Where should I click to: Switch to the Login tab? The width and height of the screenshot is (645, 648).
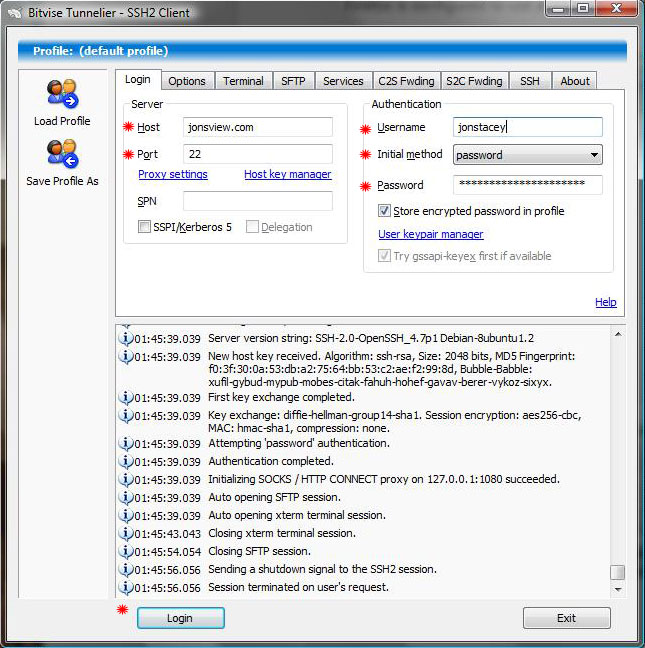point(138,79)
